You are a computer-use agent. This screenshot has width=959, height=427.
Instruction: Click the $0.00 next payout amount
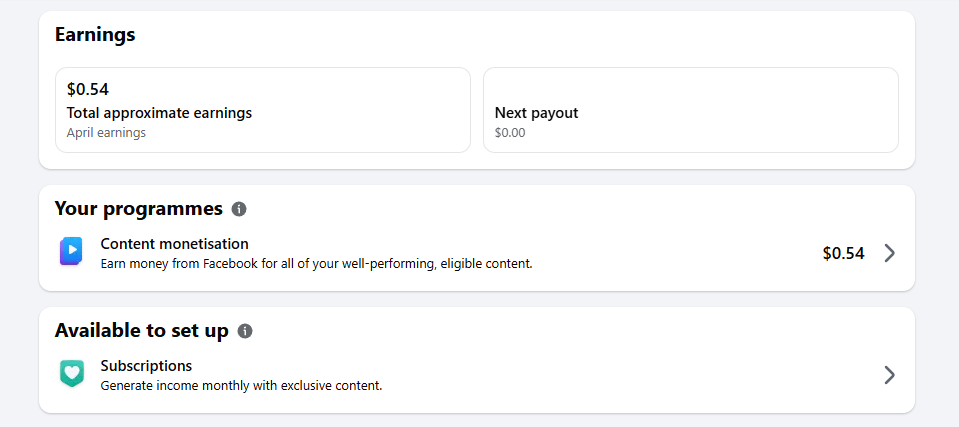[x=510, y=133]
